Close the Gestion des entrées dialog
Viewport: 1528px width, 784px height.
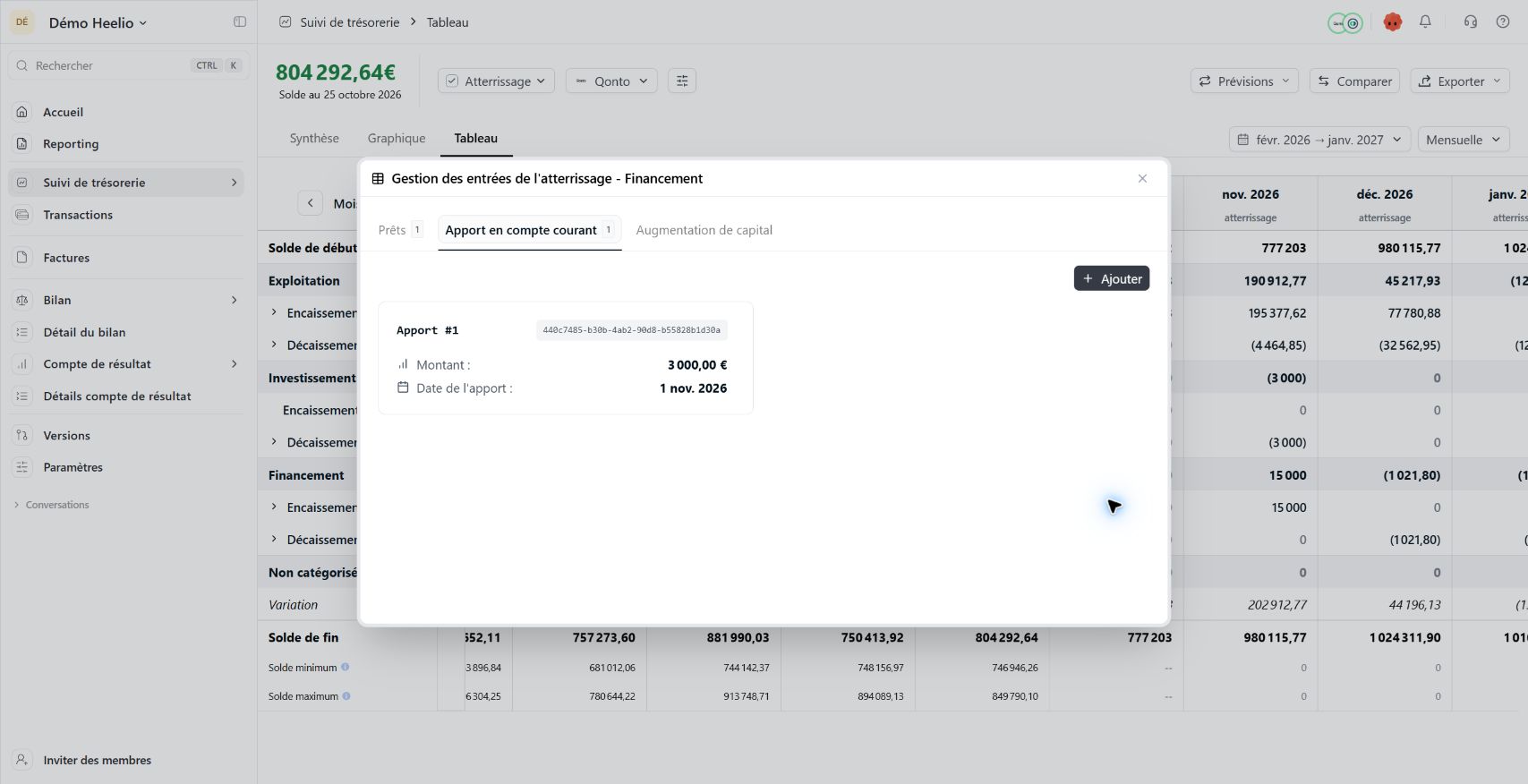[x=1142, y=178]
